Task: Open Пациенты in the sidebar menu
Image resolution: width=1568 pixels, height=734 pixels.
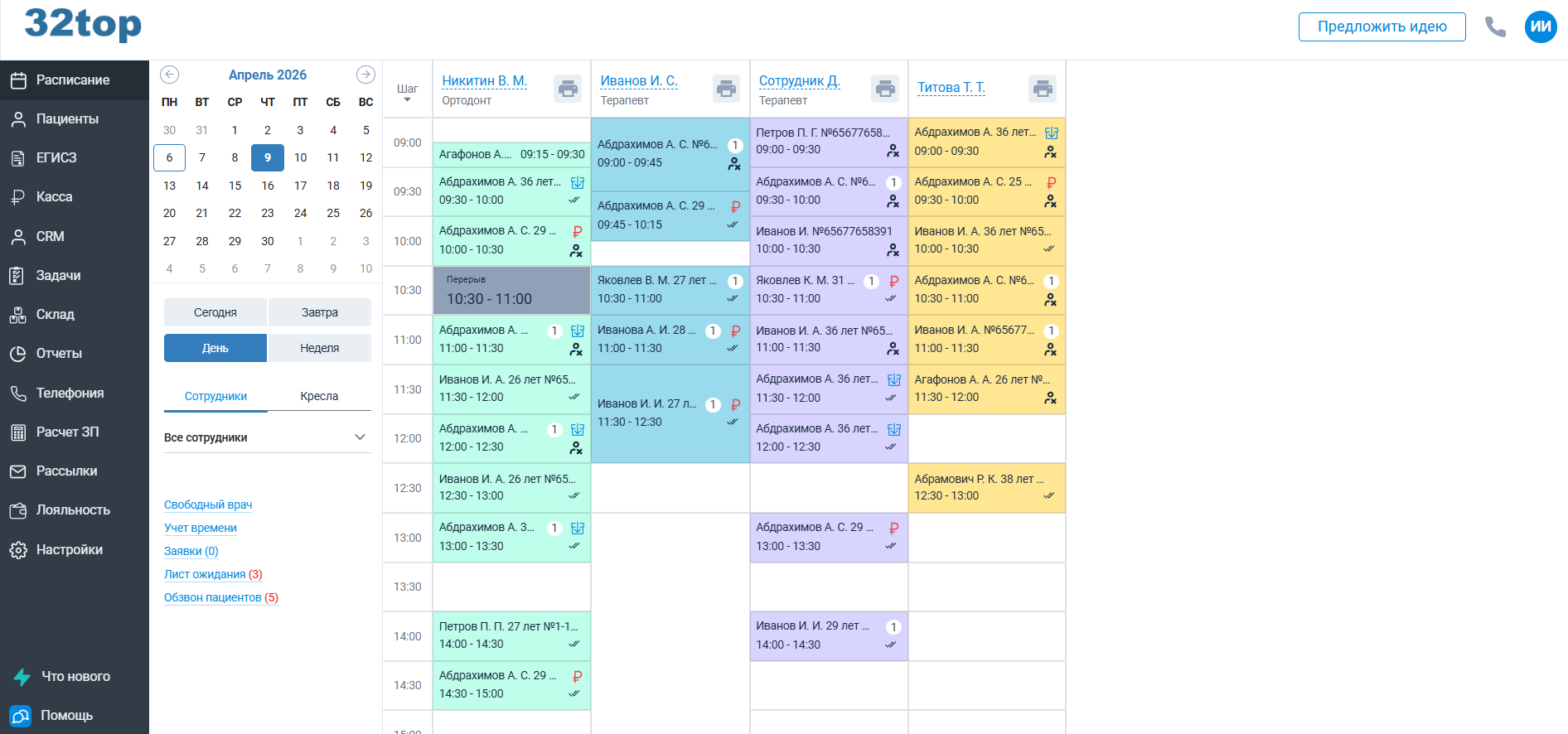Action: (x=67, y=119)
